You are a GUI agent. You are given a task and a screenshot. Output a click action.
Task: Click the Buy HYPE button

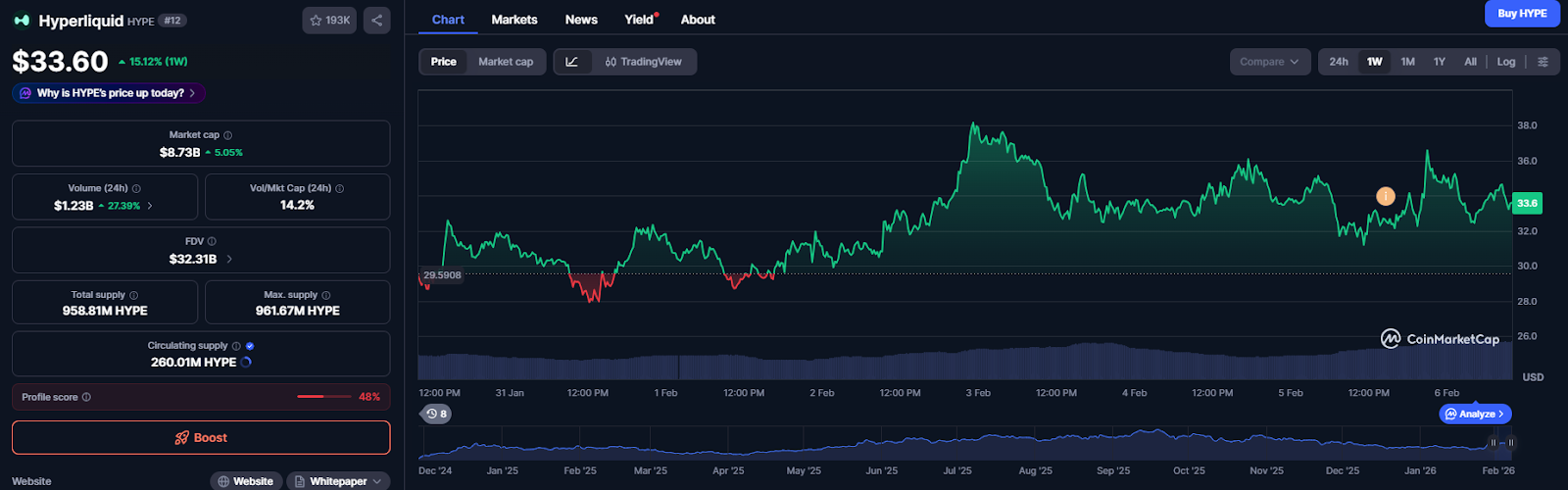tap(1522, 14)
